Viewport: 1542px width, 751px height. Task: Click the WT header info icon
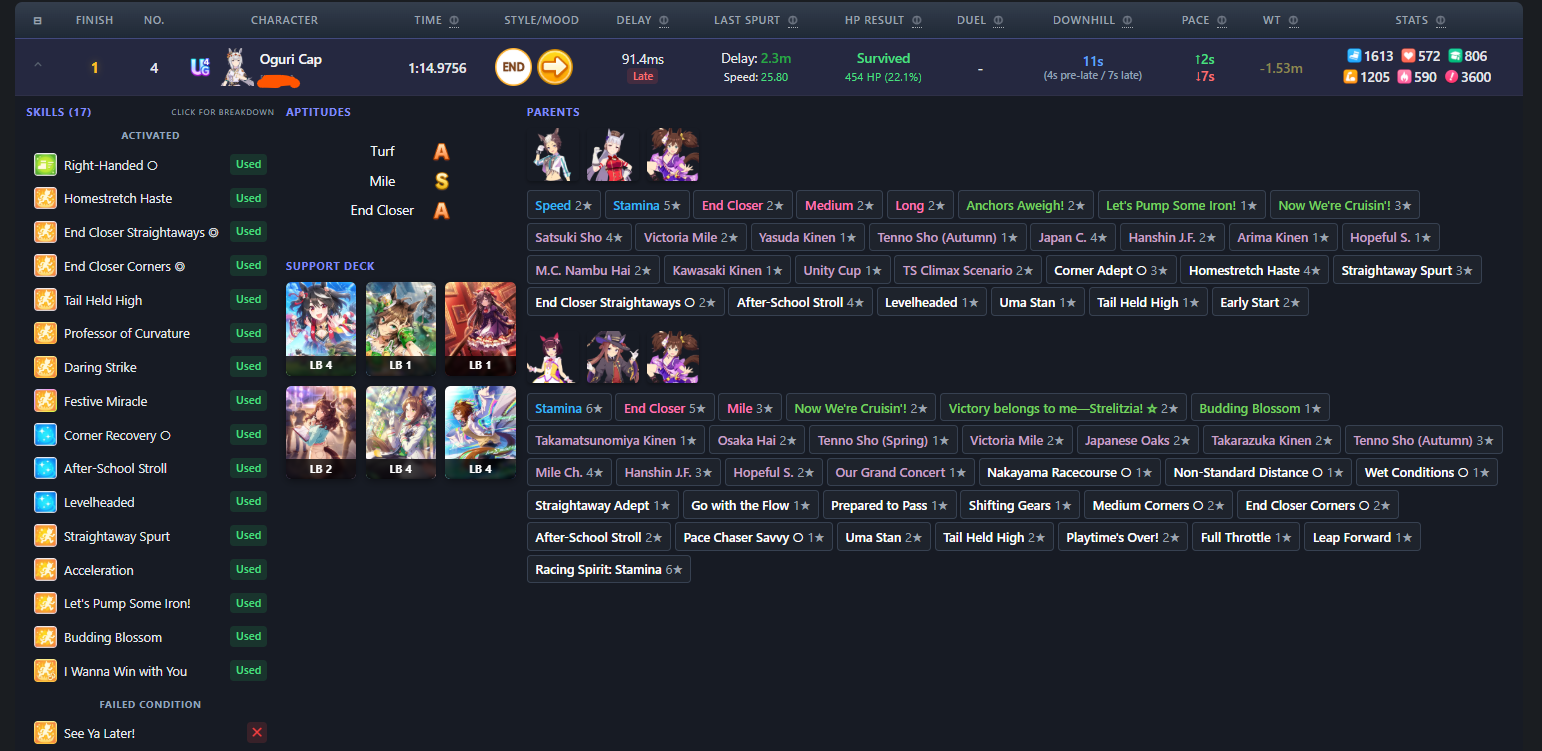click(x=1293, y=20)
